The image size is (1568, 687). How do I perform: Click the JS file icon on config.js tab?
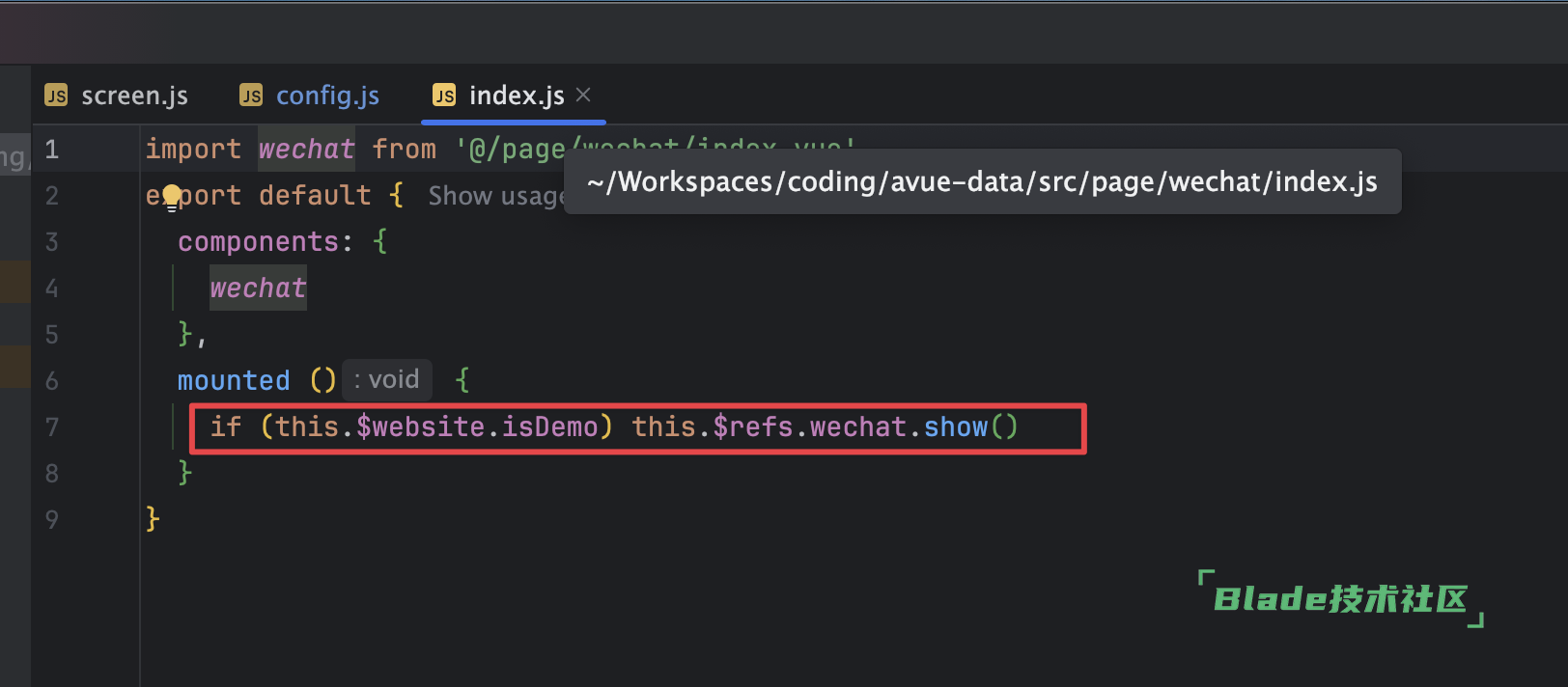coord(251,96)
